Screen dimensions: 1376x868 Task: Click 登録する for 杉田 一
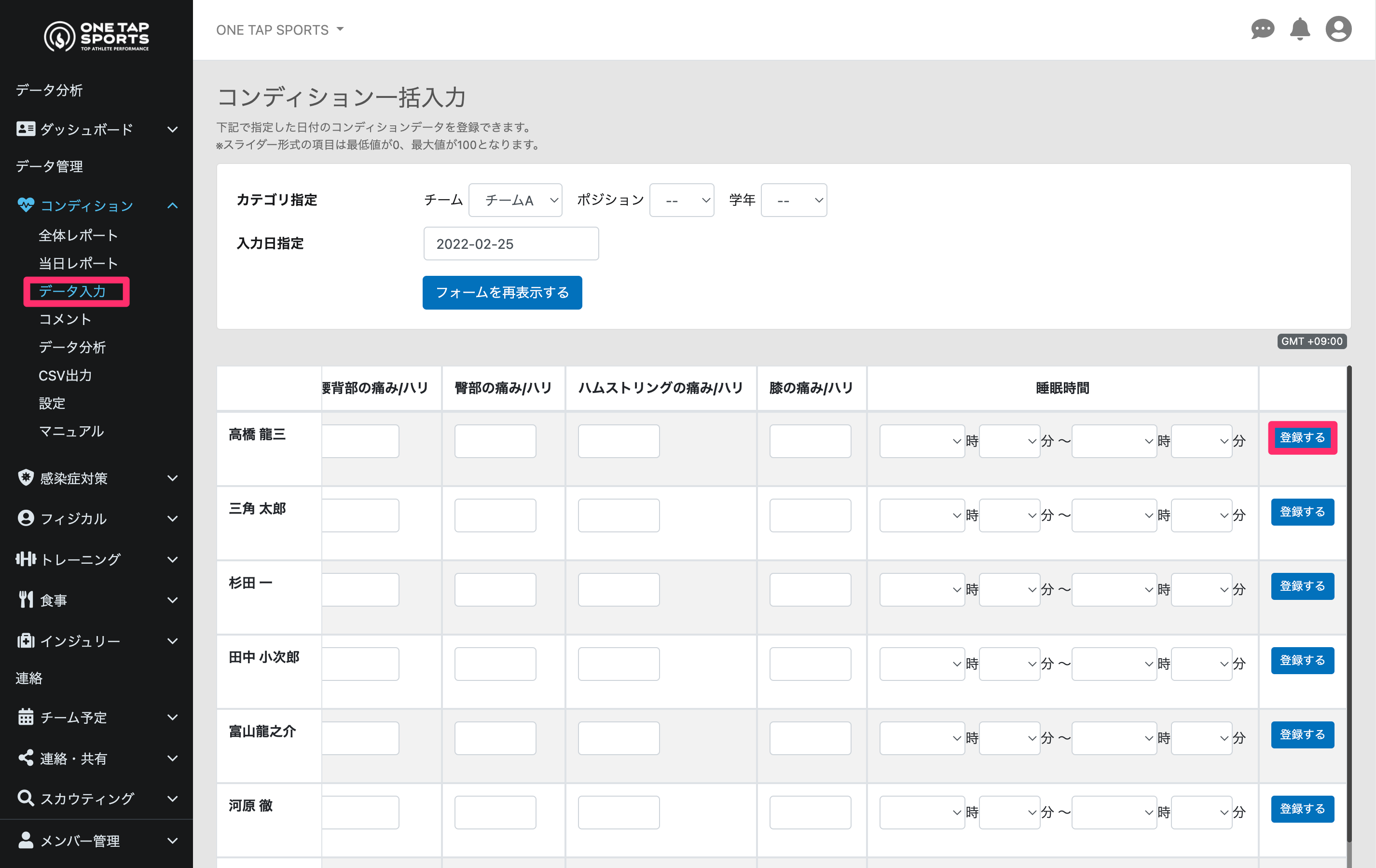(1302, 586)
